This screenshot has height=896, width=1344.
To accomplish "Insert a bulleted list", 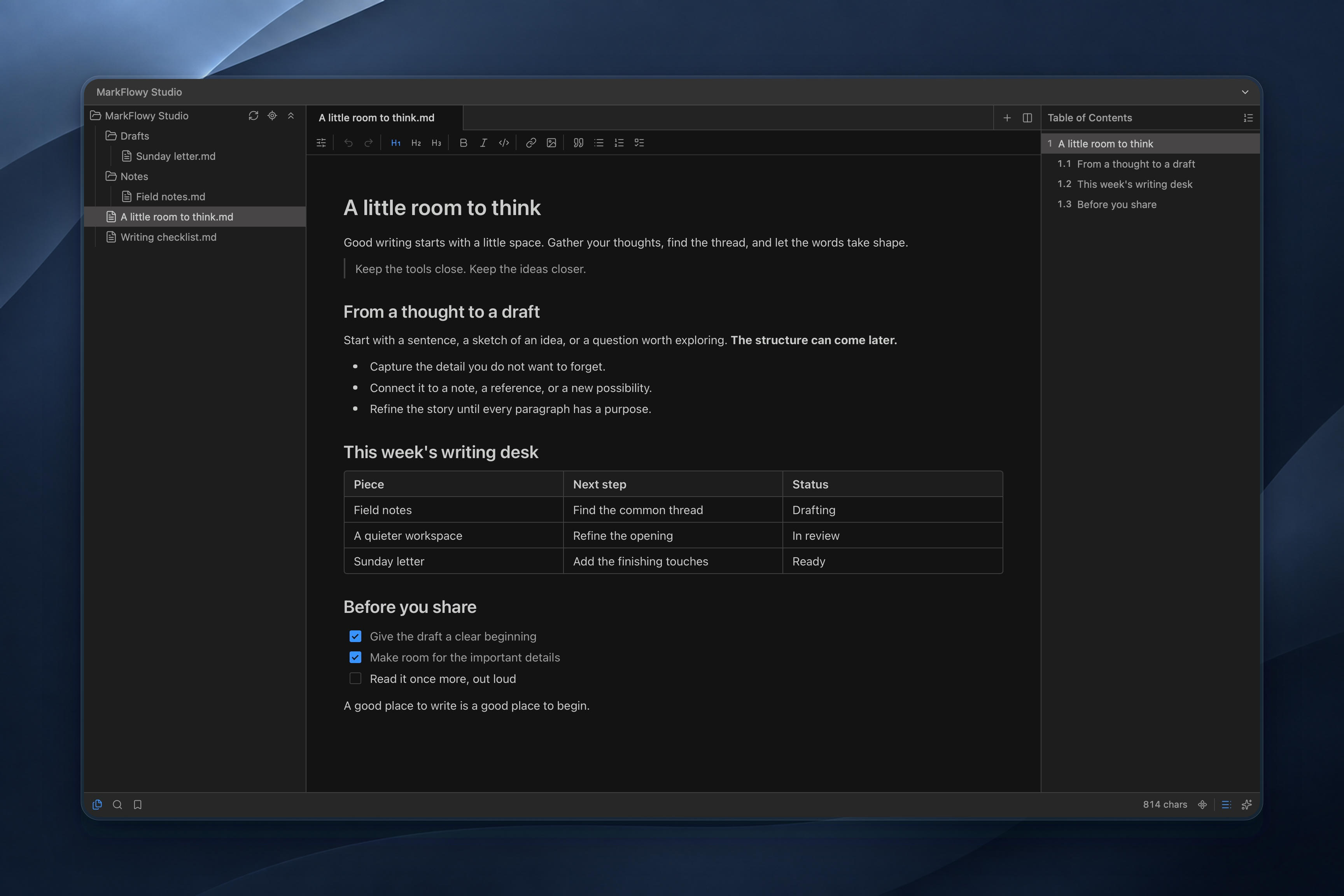I will point(599,143).
